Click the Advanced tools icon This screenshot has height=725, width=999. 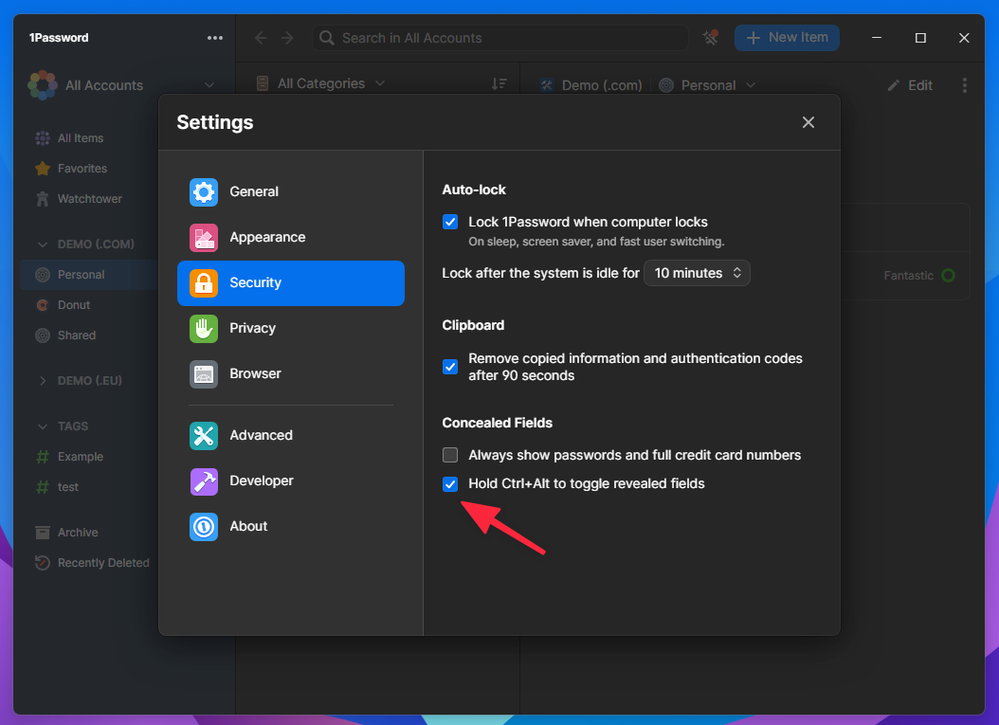click(x=204, y=435)
